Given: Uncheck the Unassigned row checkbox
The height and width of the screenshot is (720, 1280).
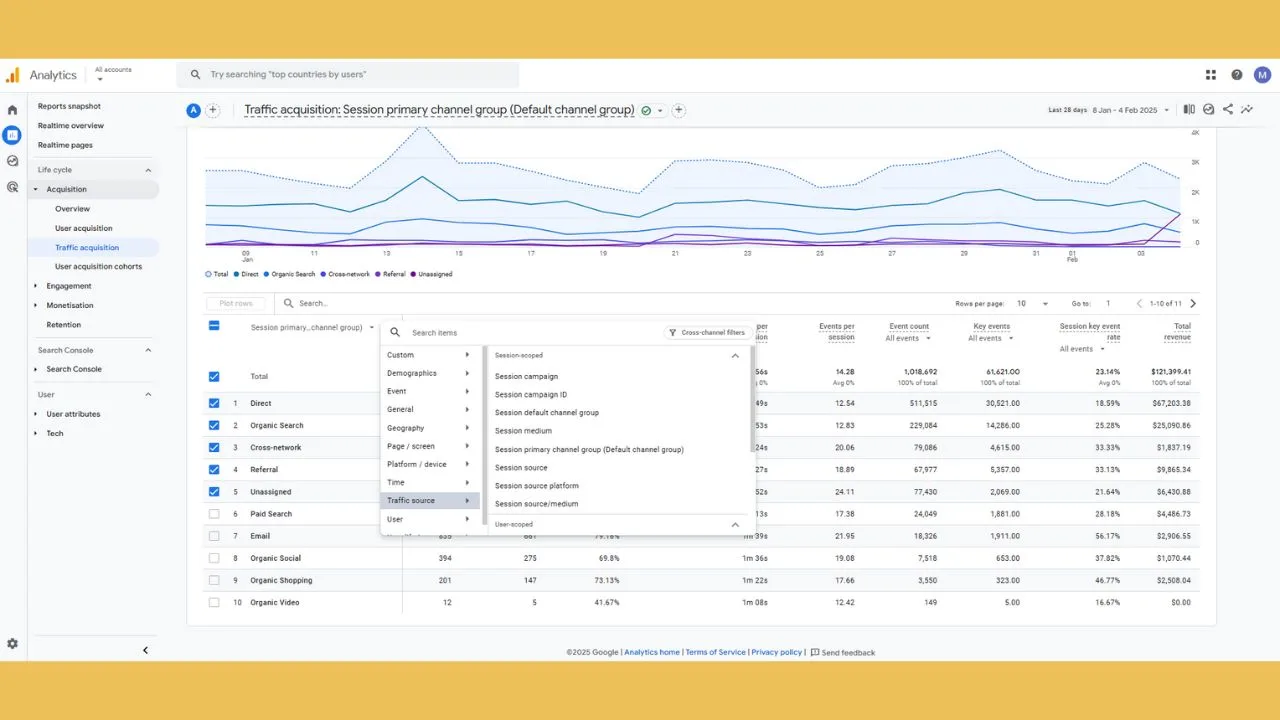Looking at the screenshot, I should [214, 491].
